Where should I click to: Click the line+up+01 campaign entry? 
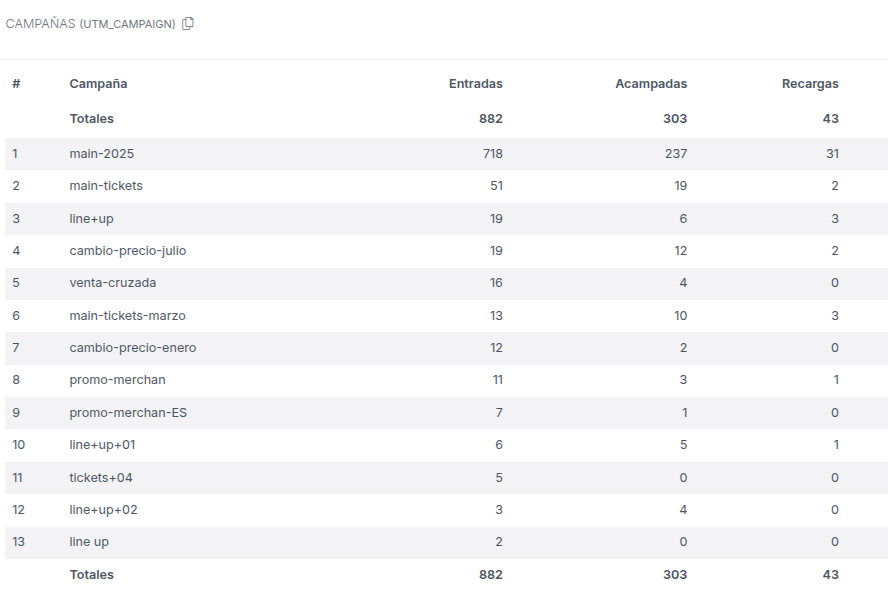click(102, 445)
